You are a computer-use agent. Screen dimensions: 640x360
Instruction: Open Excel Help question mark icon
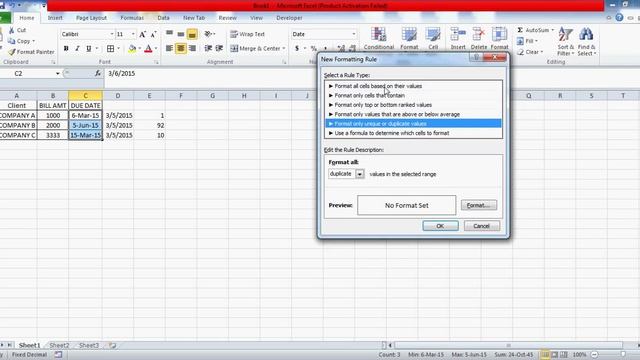click(619, 18)
